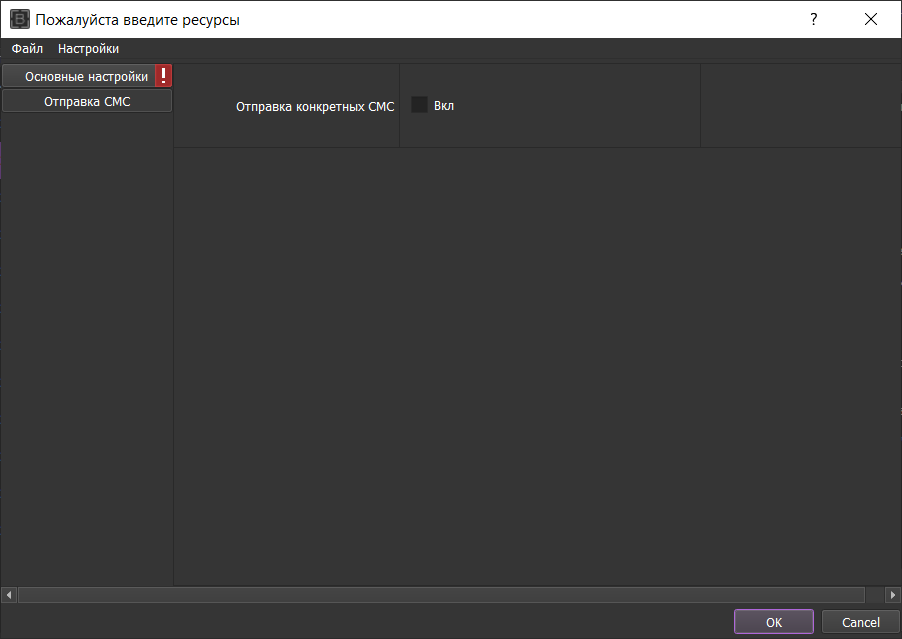The image size is (902, 639).
Task: Click the empty sidebar area below Отправка СМС
Action: coord(87,350)
